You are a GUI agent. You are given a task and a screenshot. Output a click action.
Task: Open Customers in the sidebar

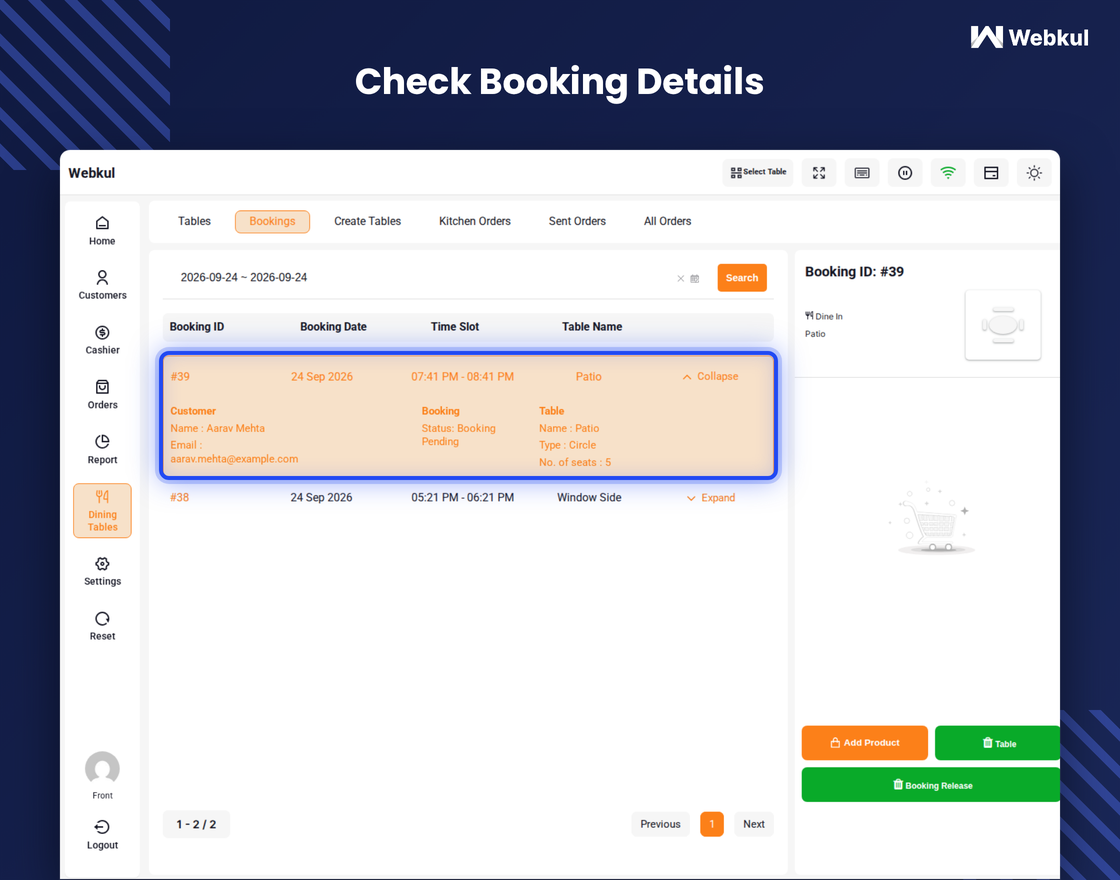[102, 285]
